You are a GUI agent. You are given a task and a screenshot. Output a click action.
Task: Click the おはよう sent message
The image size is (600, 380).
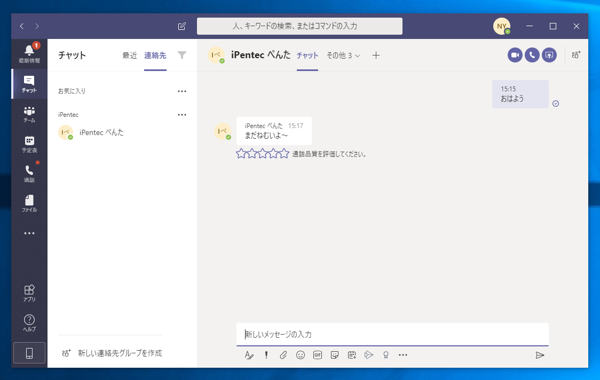point(520,94)
